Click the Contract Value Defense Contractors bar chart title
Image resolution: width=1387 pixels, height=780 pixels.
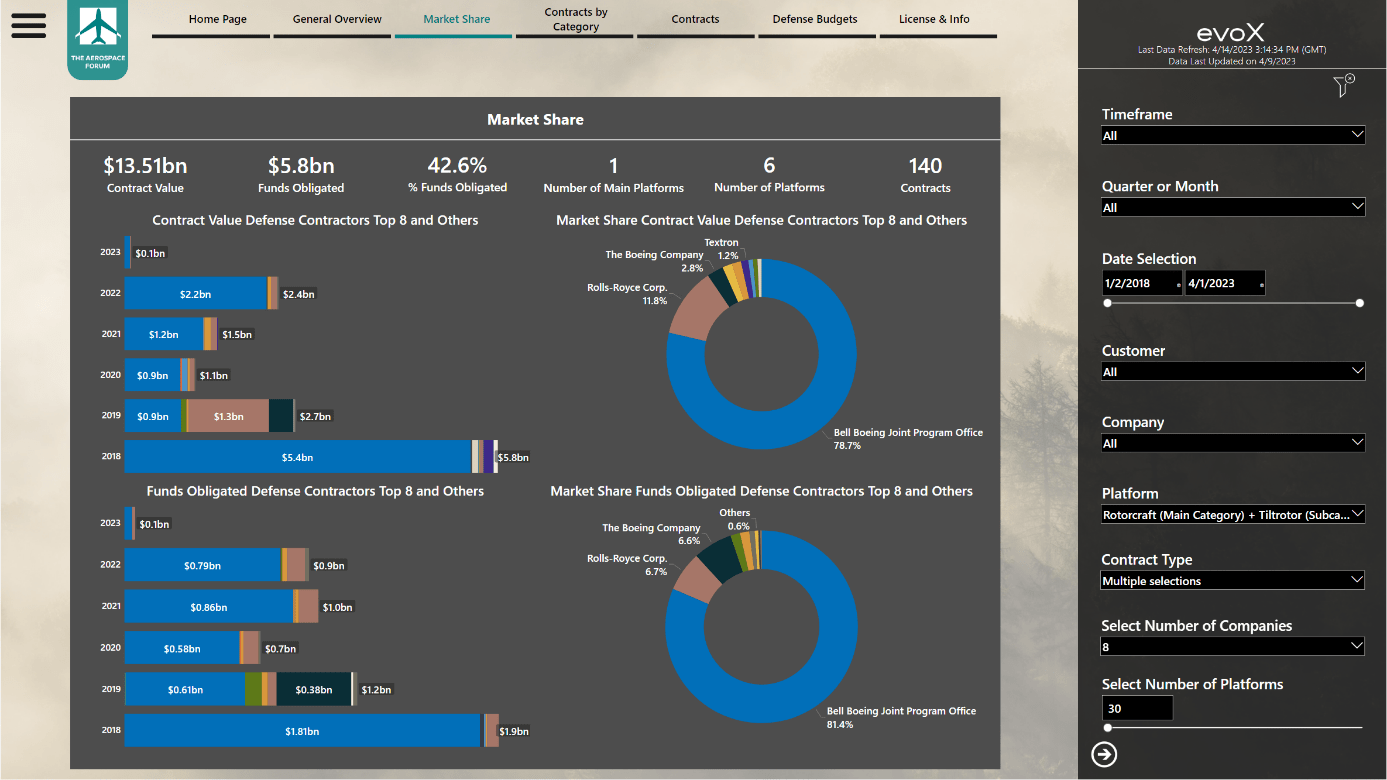pyautogui.click(x=315, y=220)
